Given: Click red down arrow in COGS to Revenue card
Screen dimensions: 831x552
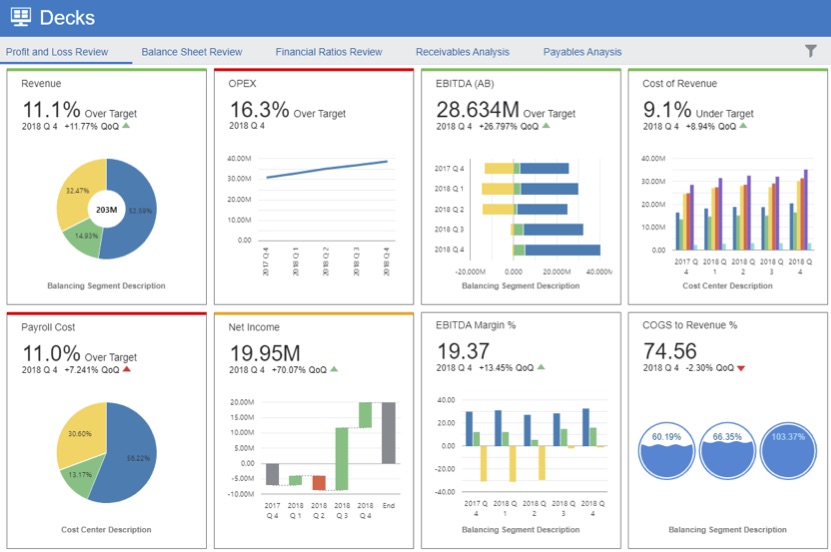Looking at the screenshot, I should click(740, 369).
